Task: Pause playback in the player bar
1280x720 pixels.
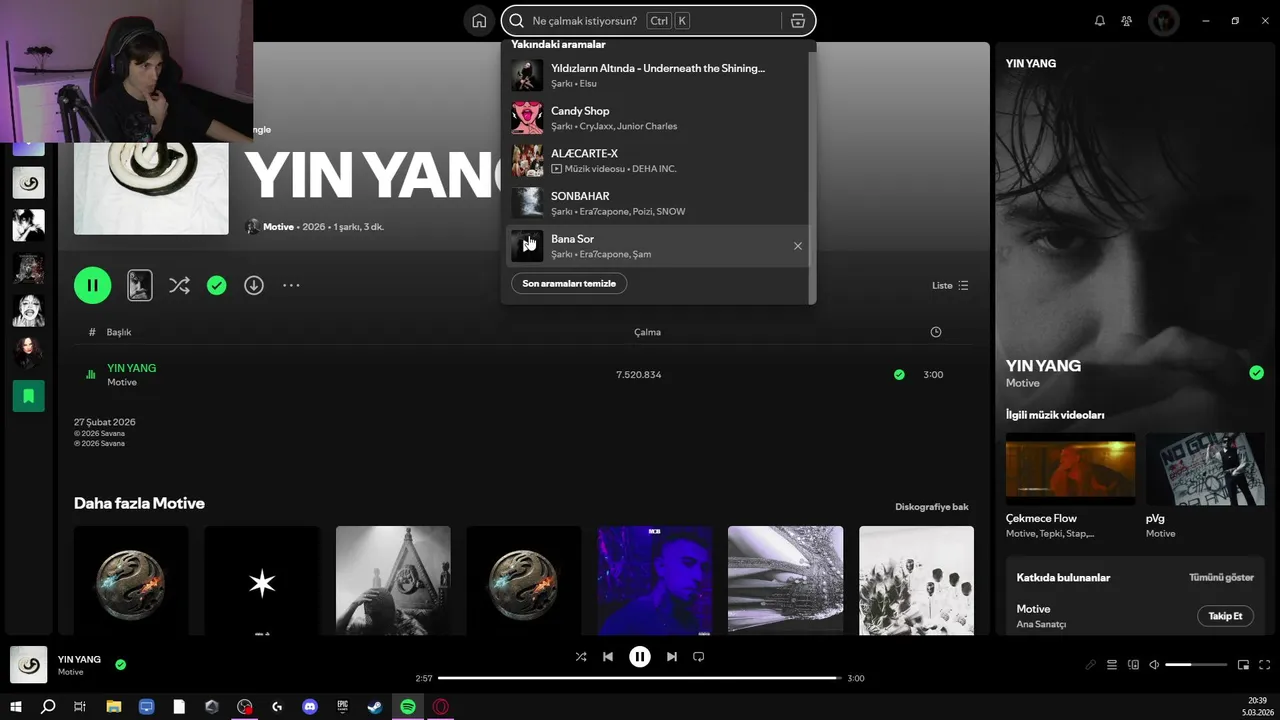Action: 640,657
